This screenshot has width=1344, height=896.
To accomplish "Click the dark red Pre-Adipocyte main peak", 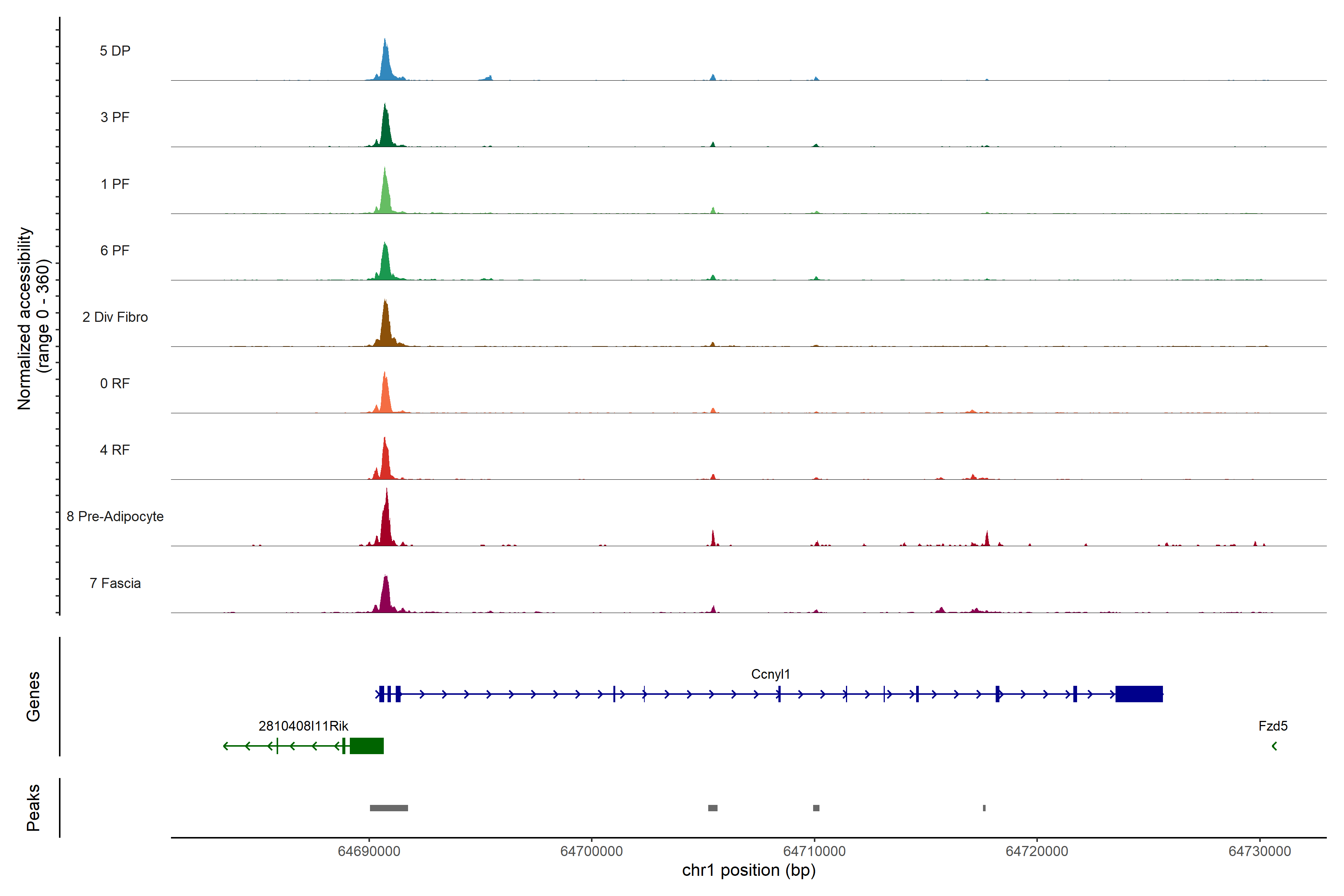I will 387,523.
